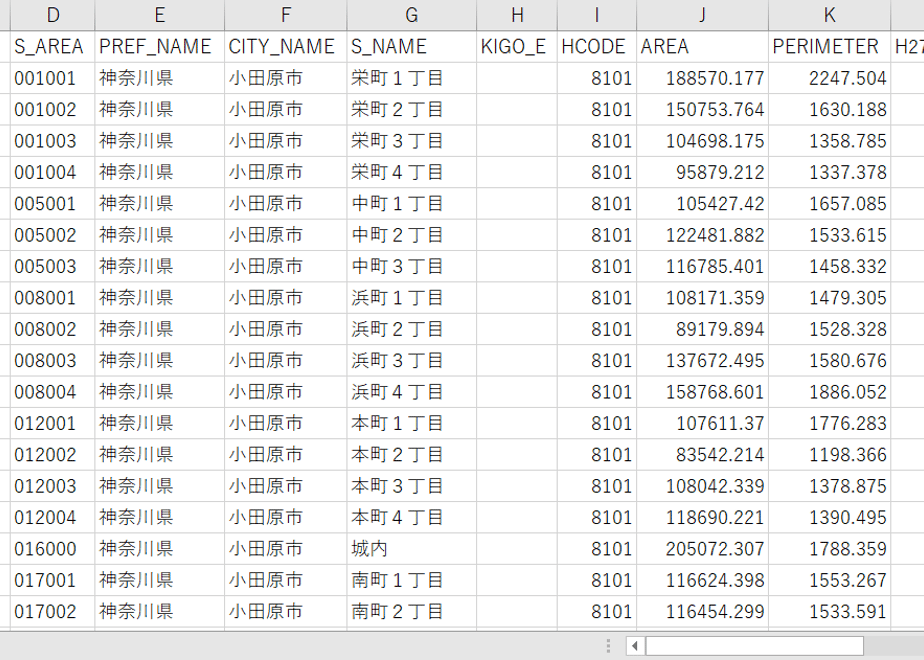The height and width of the screenshot is (660, 924).
Task: Click AREA value 107611.37
Action: (702, 423)
